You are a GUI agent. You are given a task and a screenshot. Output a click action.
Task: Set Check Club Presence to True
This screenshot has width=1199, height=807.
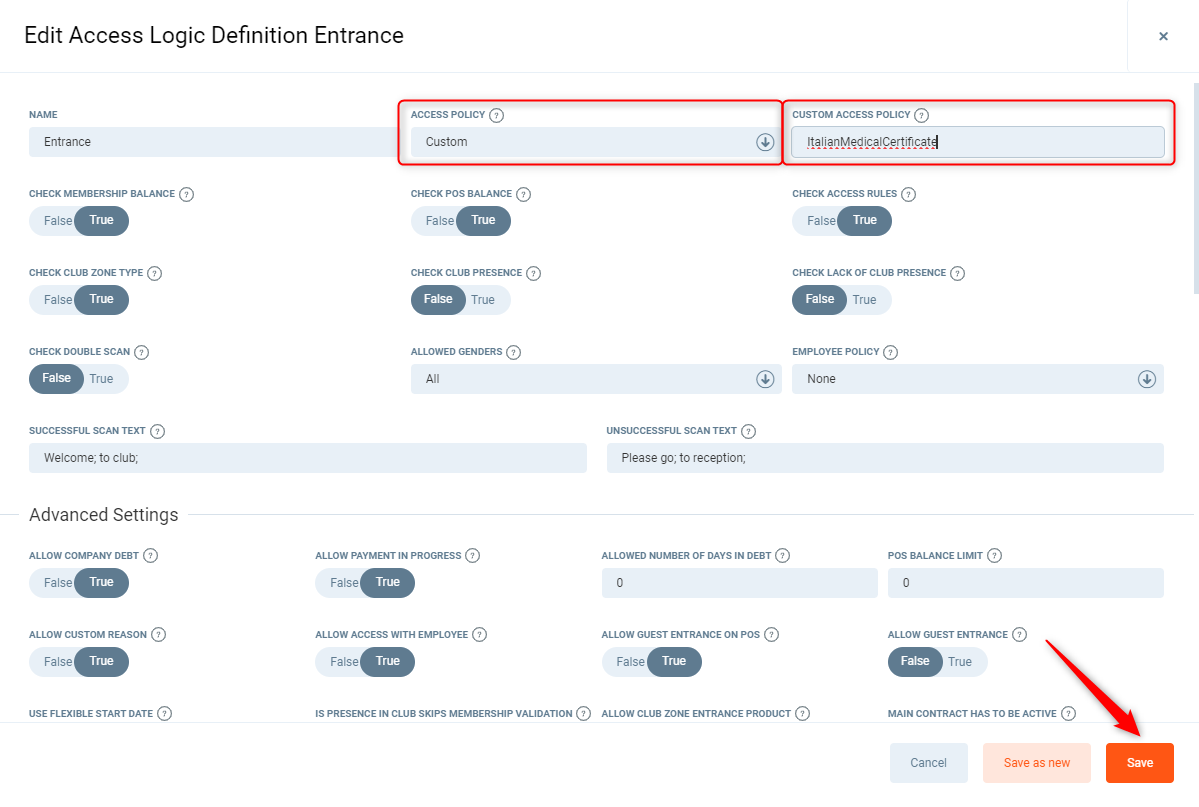[484, 300]
